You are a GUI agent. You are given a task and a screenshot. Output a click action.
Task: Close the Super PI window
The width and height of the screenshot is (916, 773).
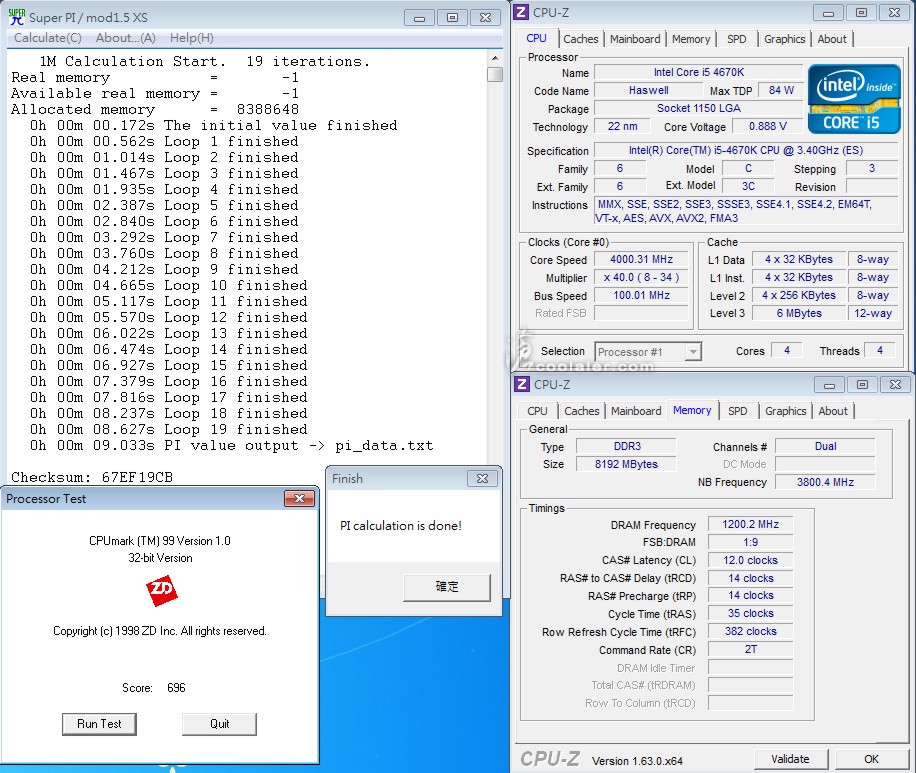(x=485, y=18)
